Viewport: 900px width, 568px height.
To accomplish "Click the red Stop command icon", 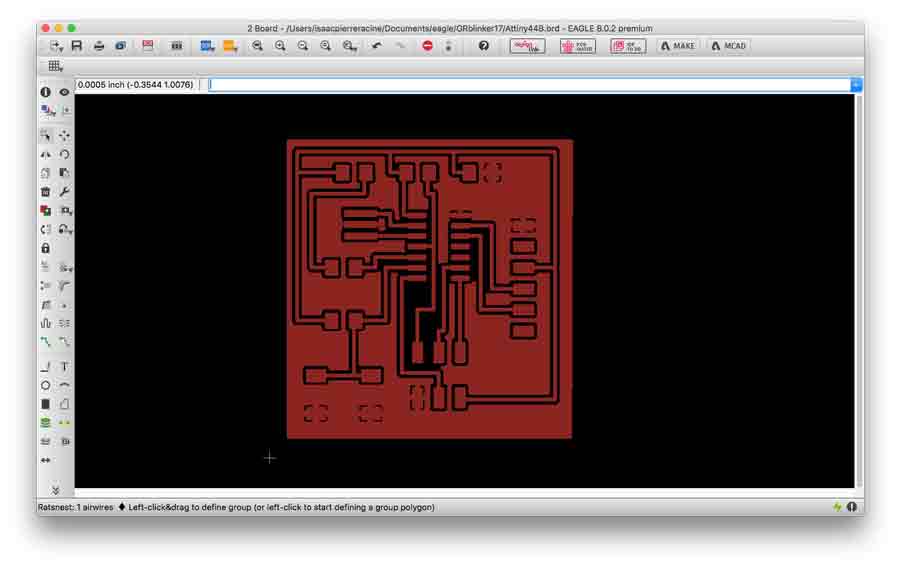I will pos(427,46).
